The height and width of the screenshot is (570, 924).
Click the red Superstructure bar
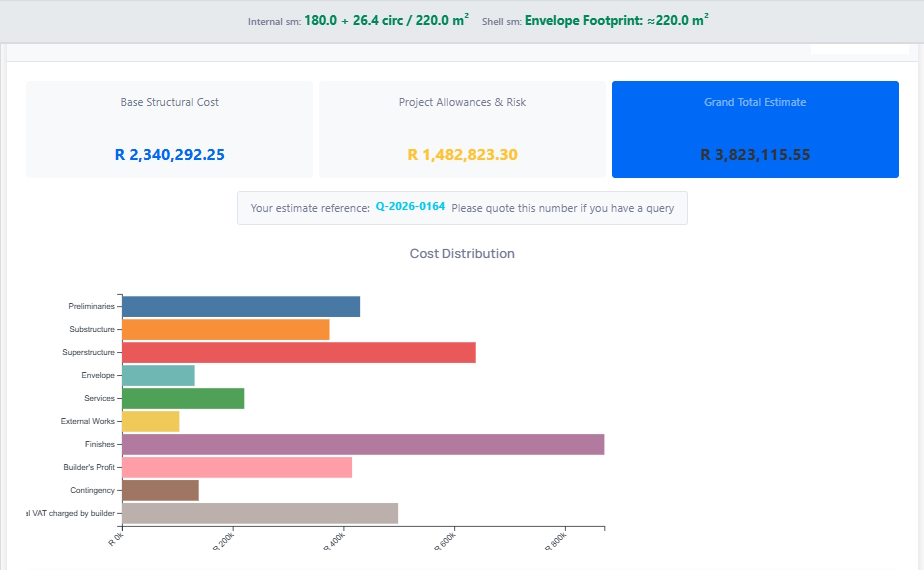click(x=299, y=352)
